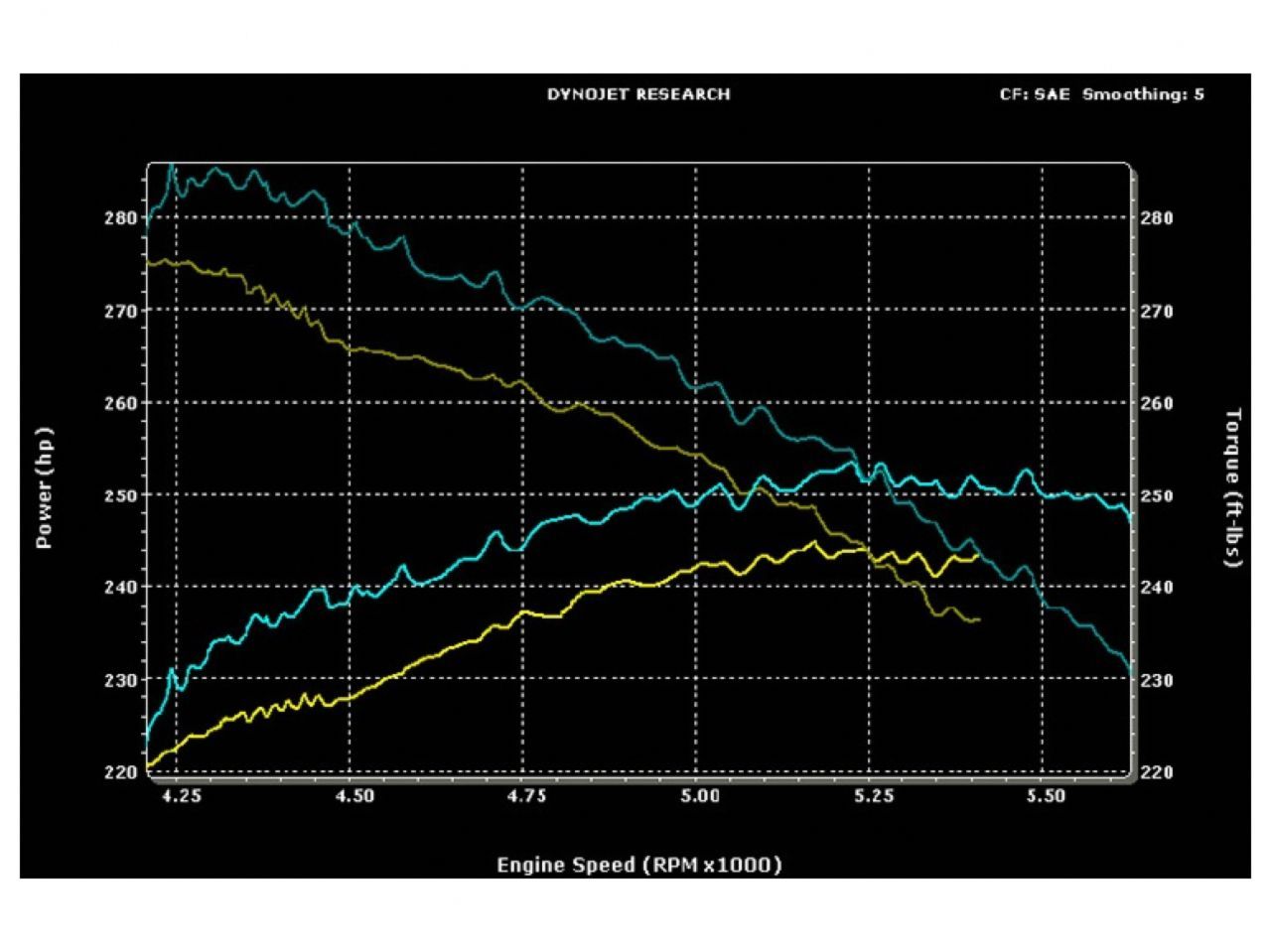
Task: Click the Torque (ft-lbs) axis title
Action: (x=1234, y=487)
